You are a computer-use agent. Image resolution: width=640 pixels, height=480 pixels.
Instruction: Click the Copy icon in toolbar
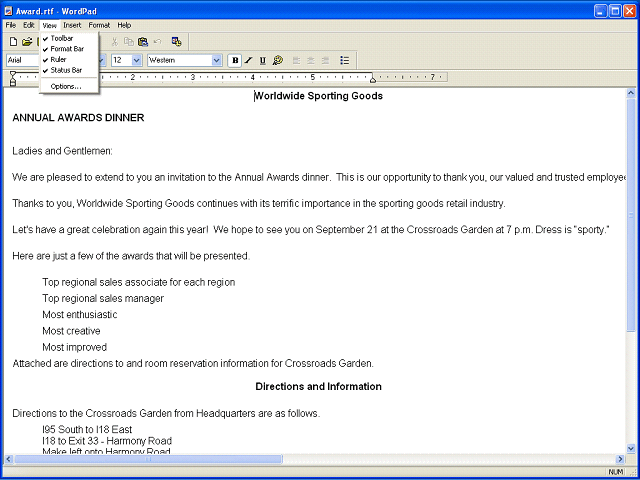click(129, 42)
